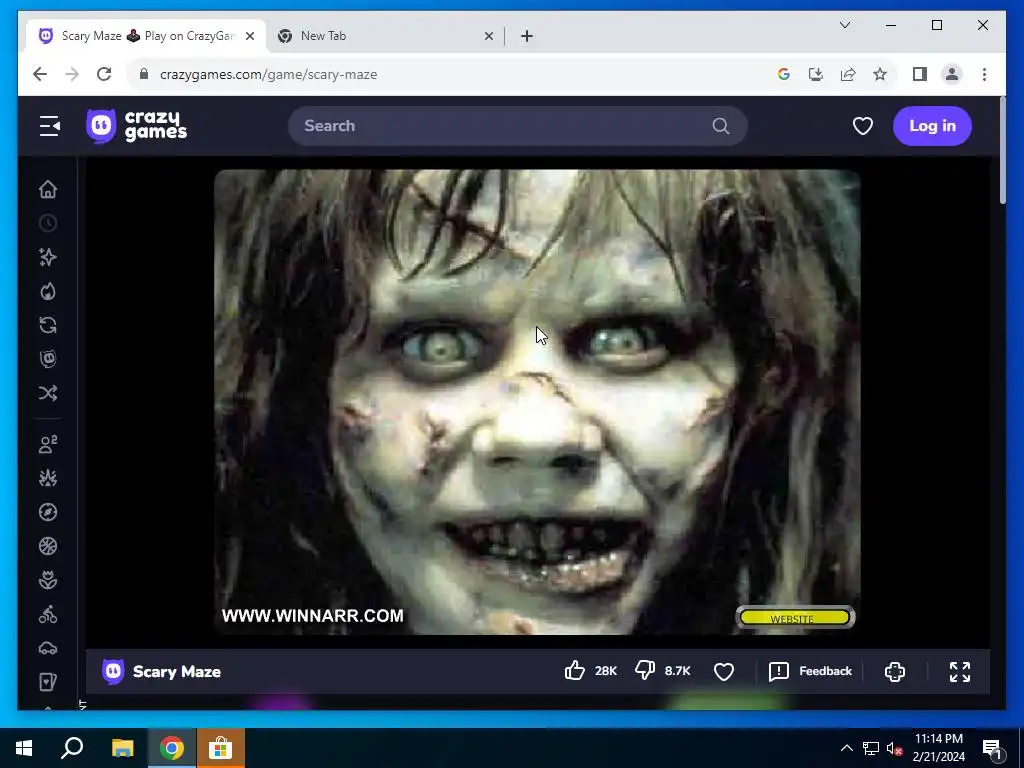Open Microsoft Store from taskbar
The width and height of the screenshot is (1024, 768).
point(221,748)
